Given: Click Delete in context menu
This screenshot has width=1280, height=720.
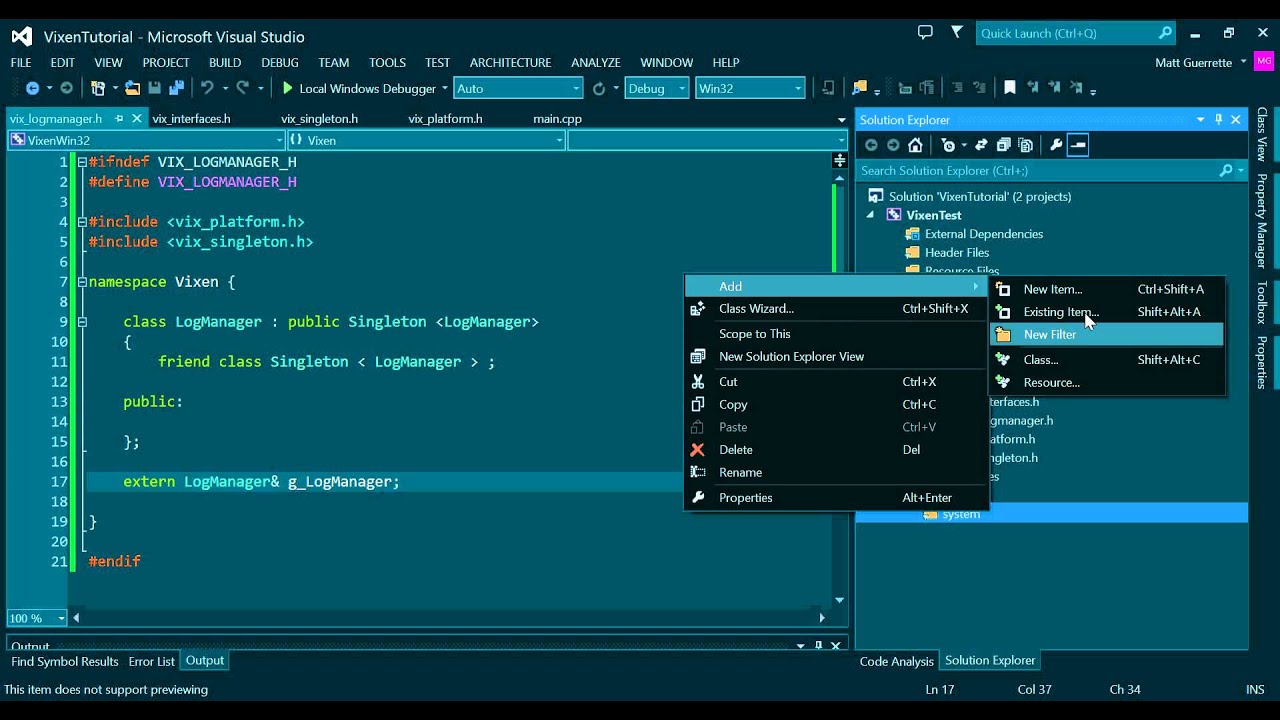Looking at the screenshot, I should (836, 450).
